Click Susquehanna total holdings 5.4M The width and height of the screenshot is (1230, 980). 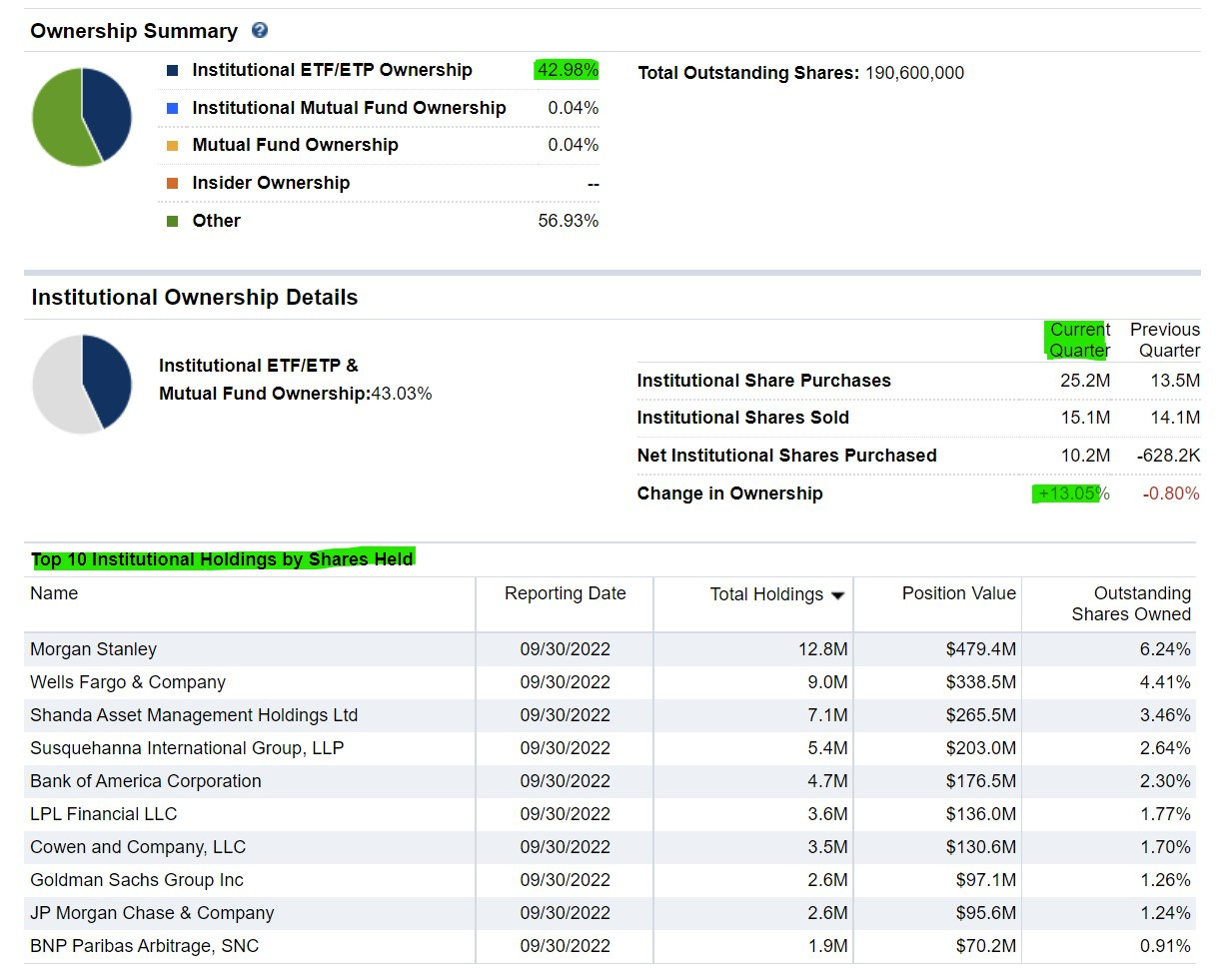(827, 748)
